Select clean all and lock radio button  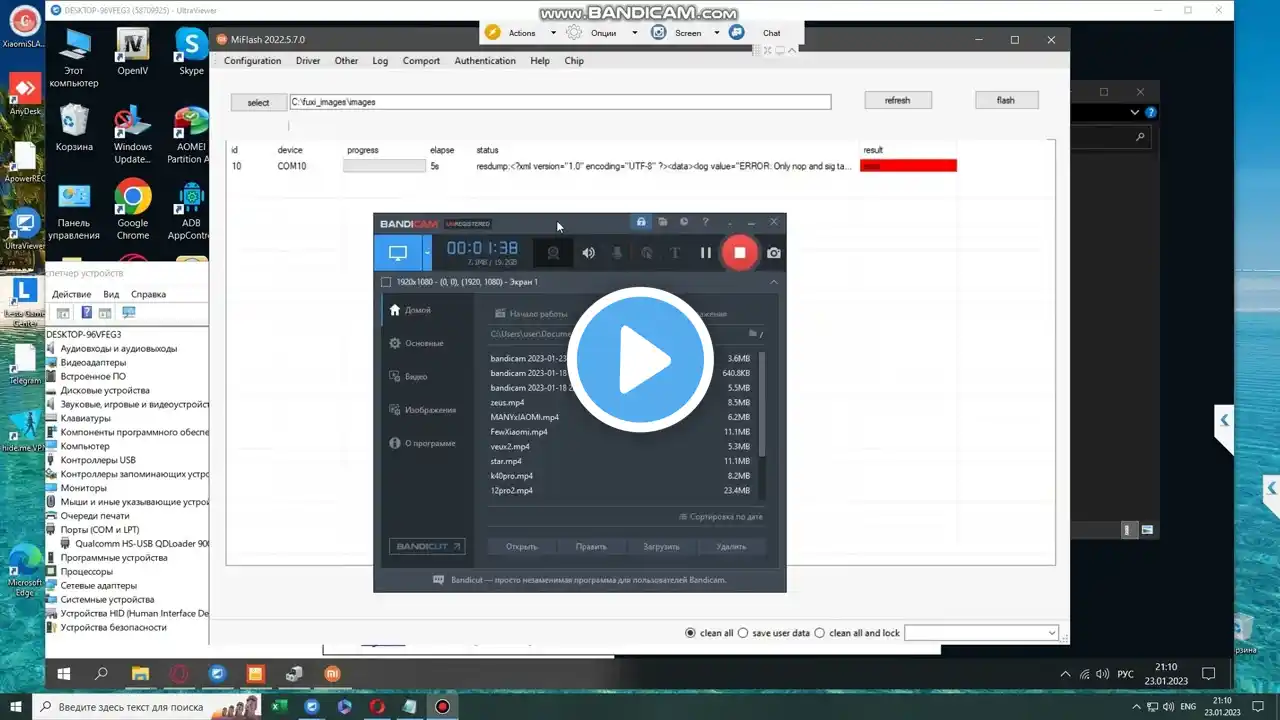pos(820,633)
